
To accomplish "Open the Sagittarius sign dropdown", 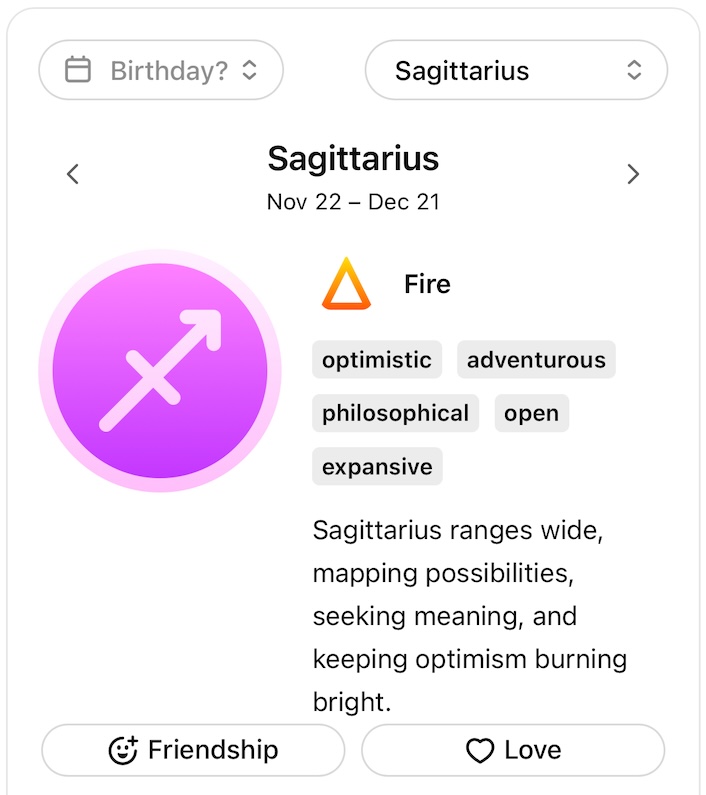I will [515, 70].
